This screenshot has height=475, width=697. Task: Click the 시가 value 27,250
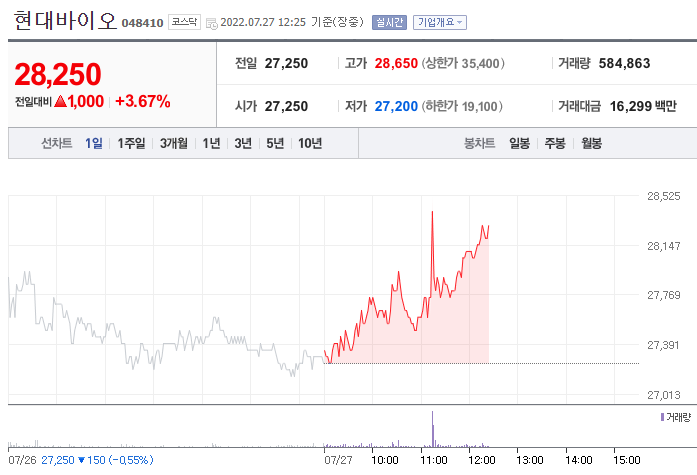pos(286,107)
